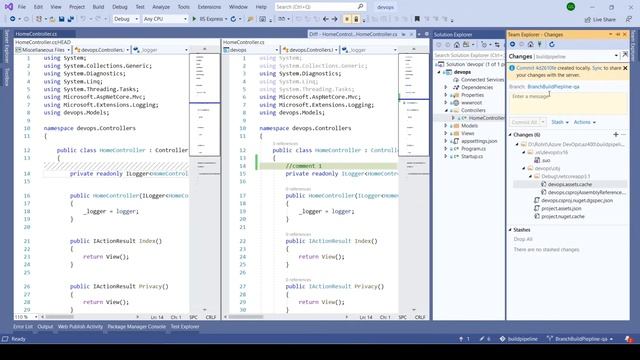Collapse the Controllers folder in Solution Explorer
Image resolution: width=640 pixels, height=360 pixels.
click(446, 110)
